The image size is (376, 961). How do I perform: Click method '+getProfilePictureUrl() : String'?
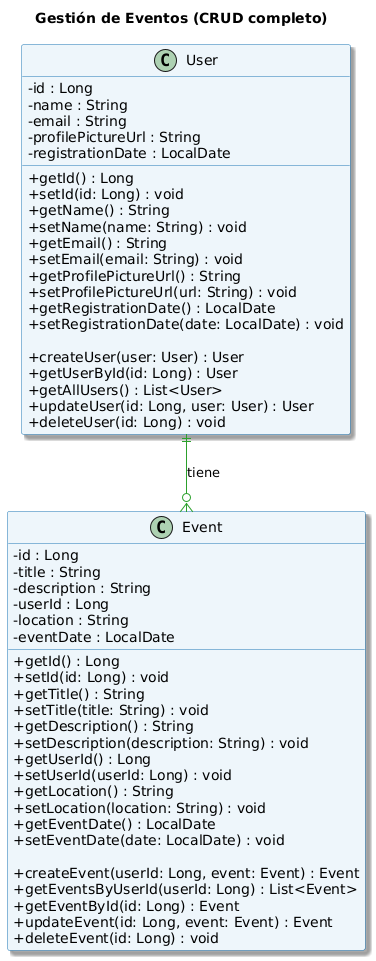134,276
